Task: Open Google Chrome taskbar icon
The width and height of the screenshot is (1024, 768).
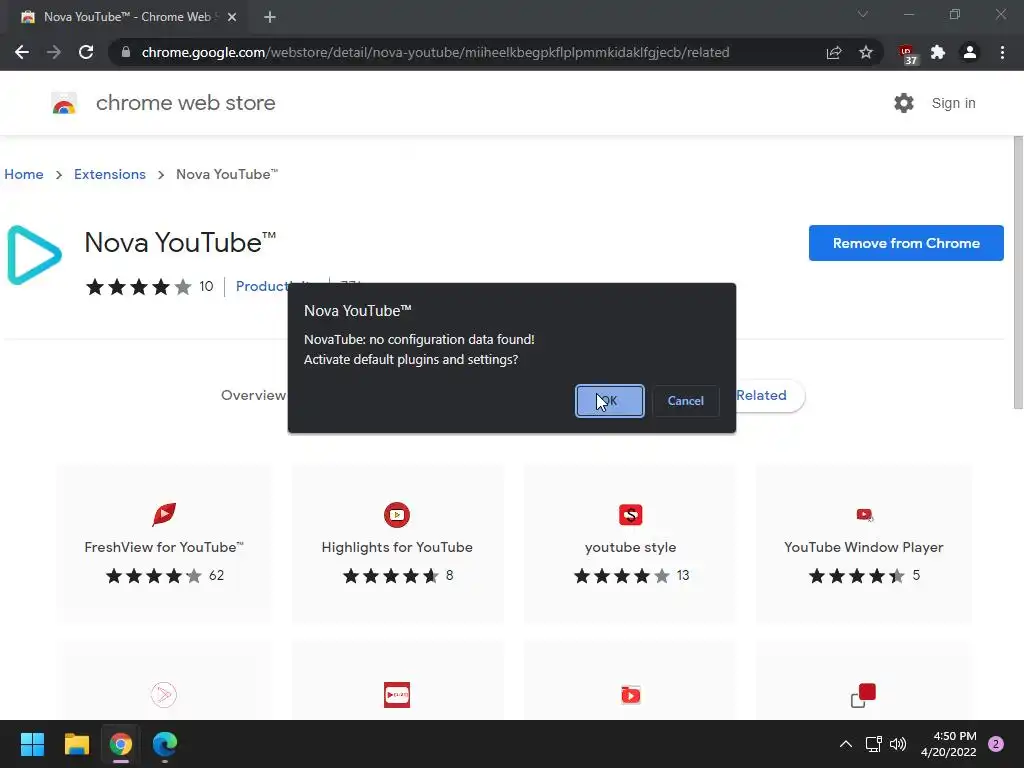Action: click(x=121, y=744)
